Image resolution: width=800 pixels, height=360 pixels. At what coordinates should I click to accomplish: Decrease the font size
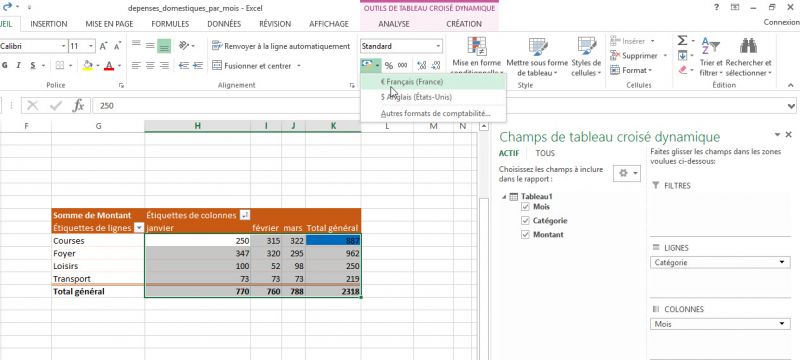[117, 46]
